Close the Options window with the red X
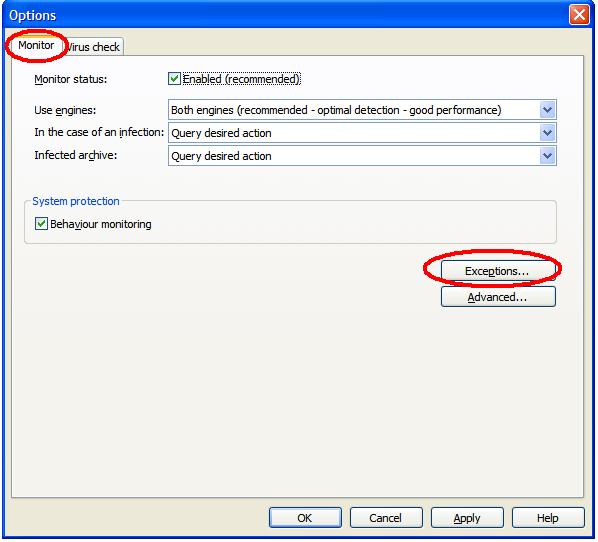The height and width of the screenshot is (542, 598). (x=579, y=15)
